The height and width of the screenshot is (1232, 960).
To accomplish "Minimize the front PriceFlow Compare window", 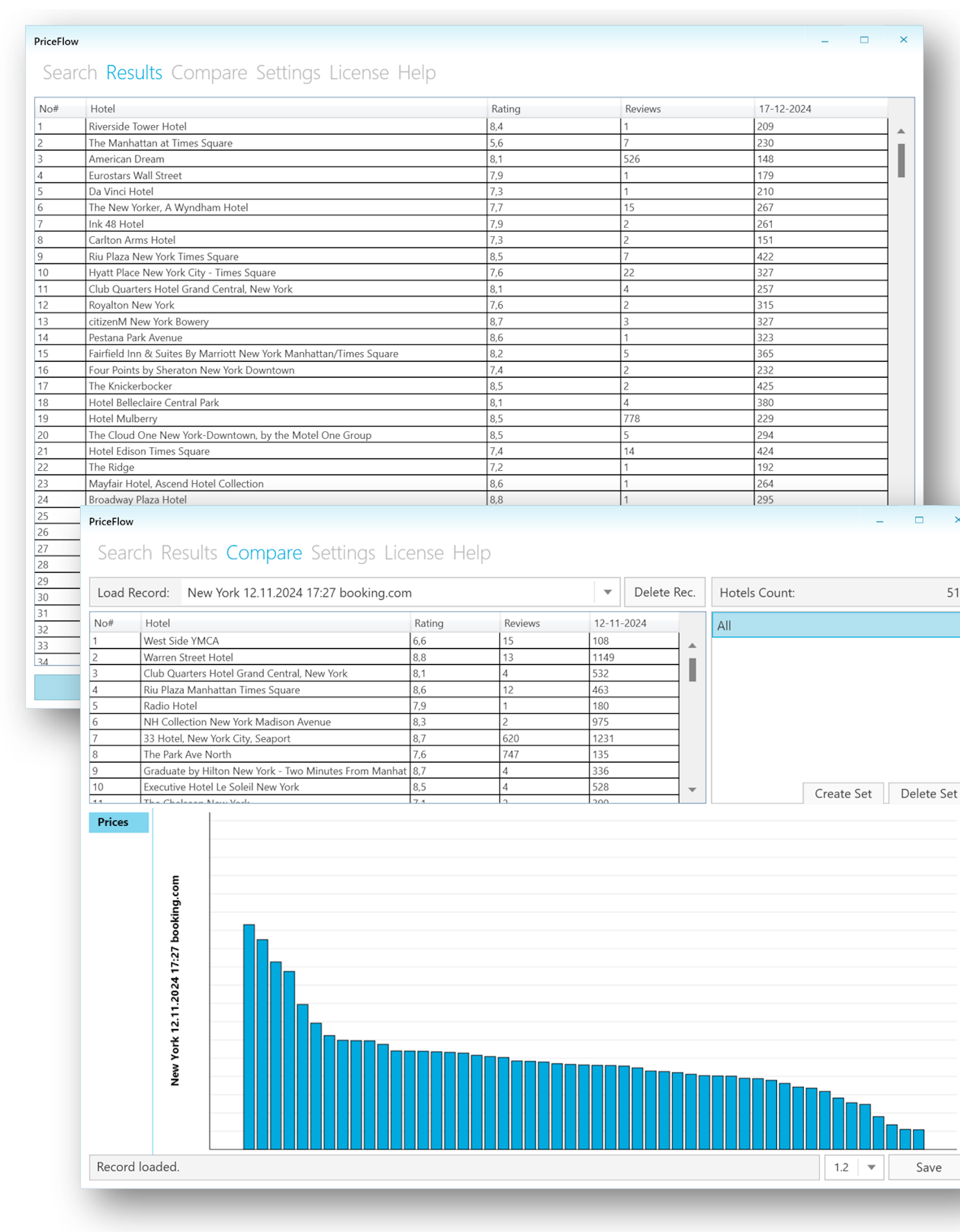I will 880,521.
